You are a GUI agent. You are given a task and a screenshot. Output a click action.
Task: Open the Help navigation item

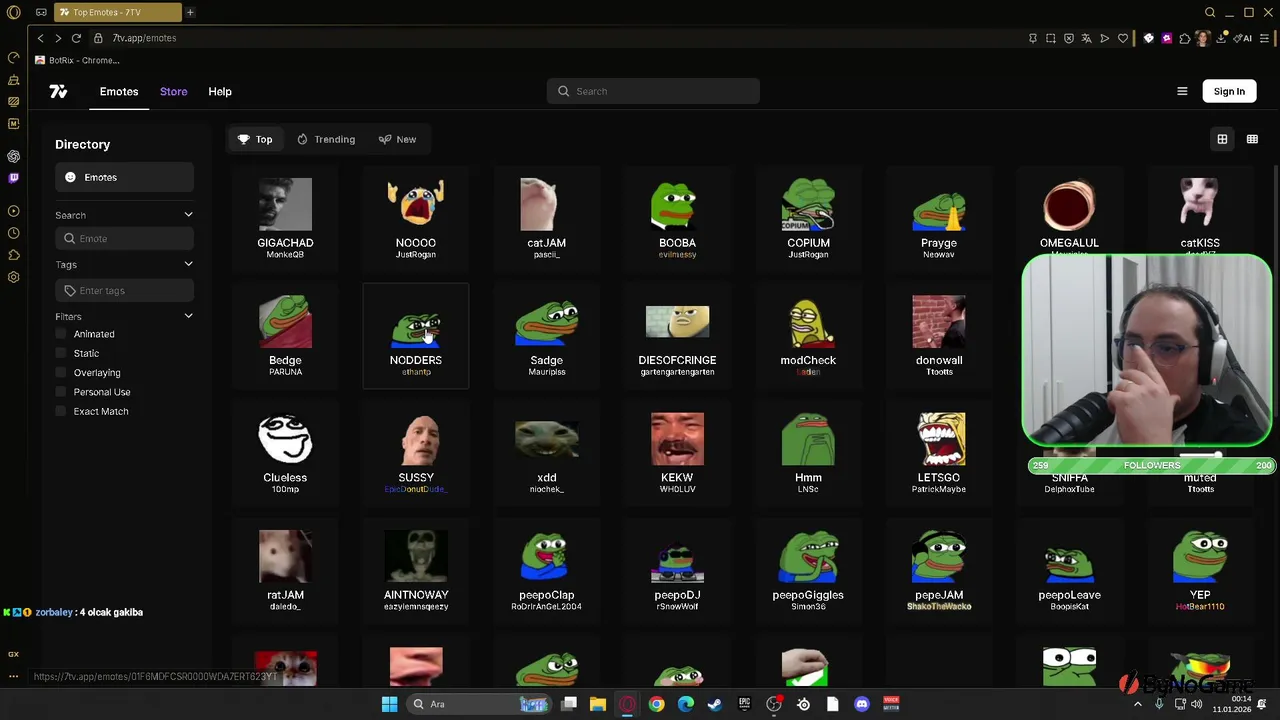220,91
